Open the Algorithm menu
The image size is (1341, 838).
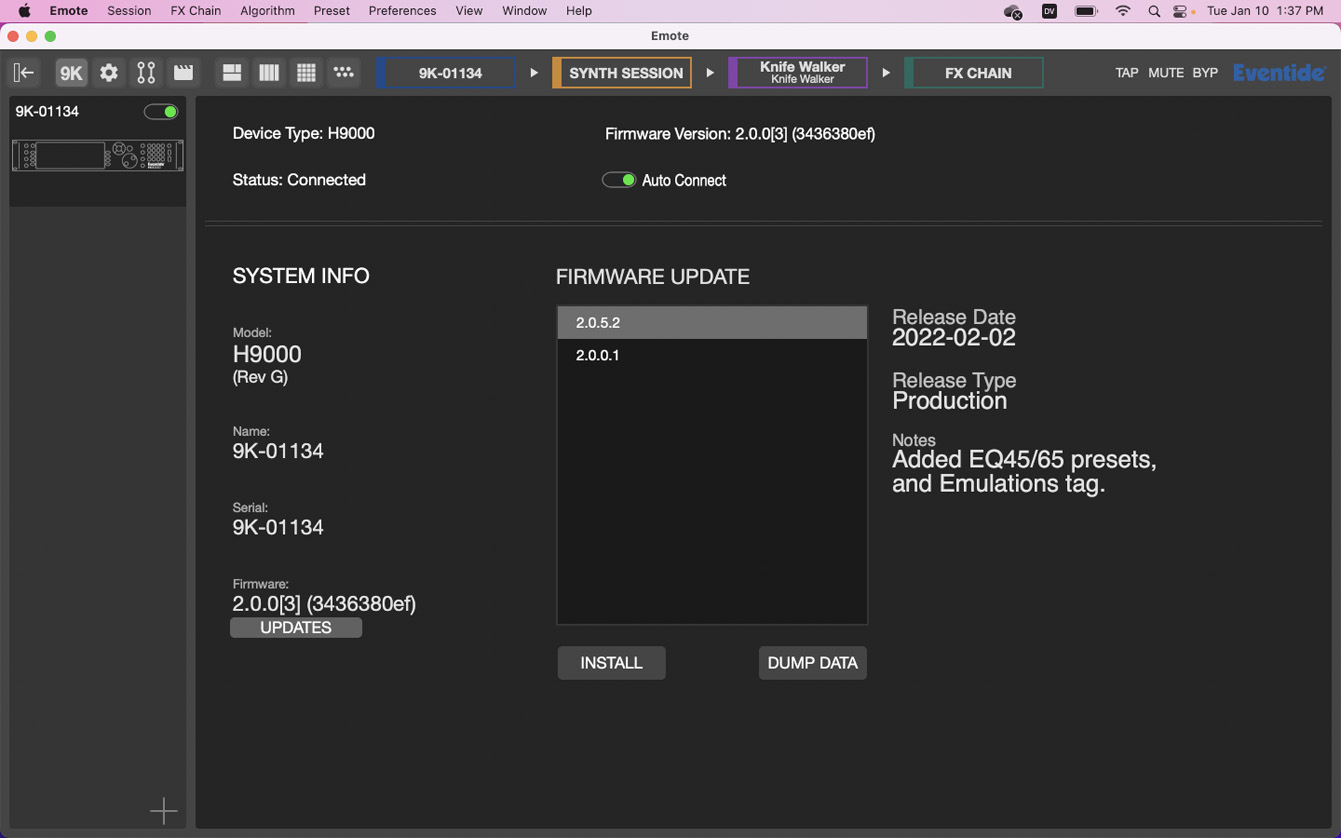[267, 11]
